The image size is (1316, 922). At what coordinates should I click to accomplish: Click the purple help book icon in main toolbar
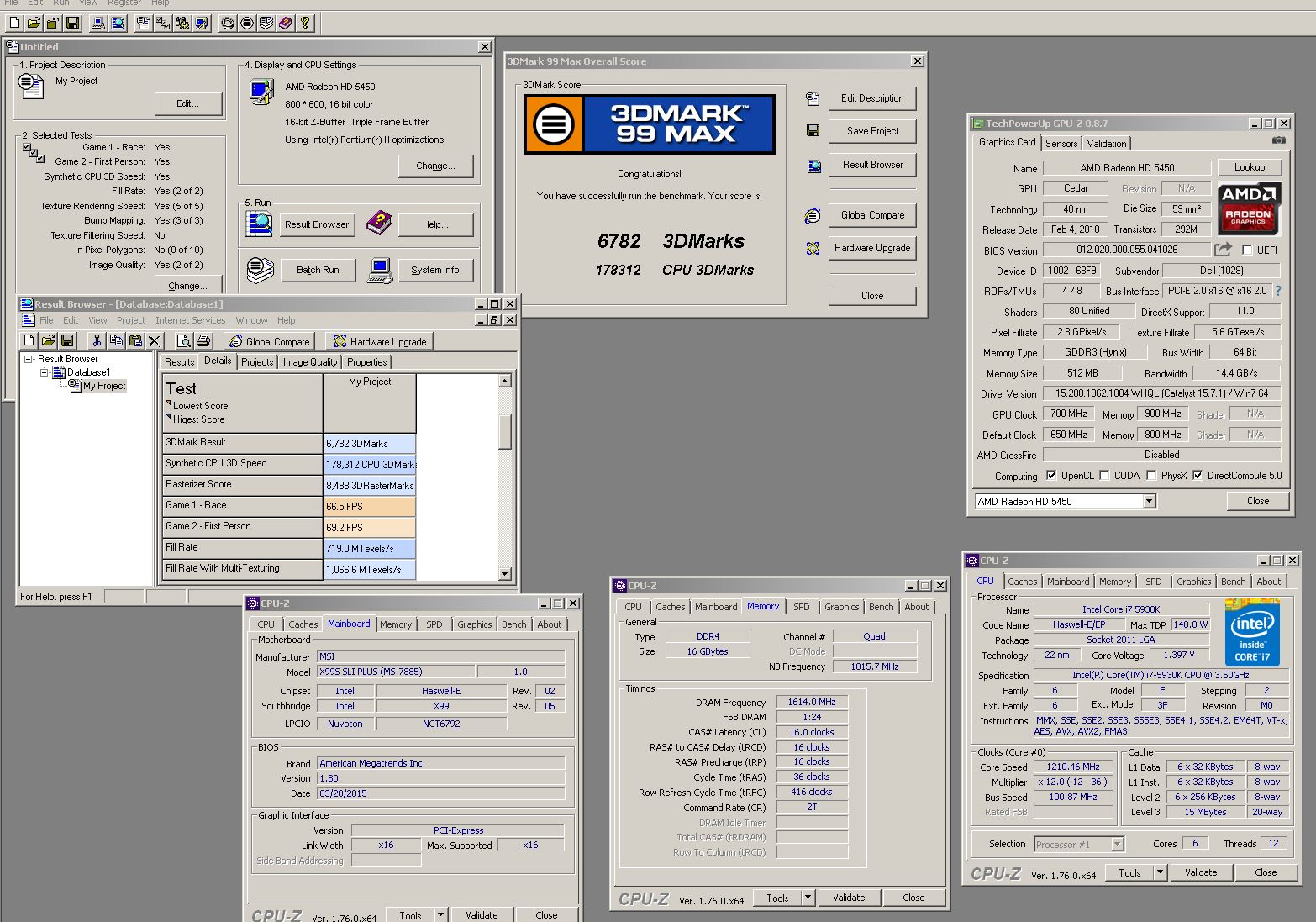point(286,23)
